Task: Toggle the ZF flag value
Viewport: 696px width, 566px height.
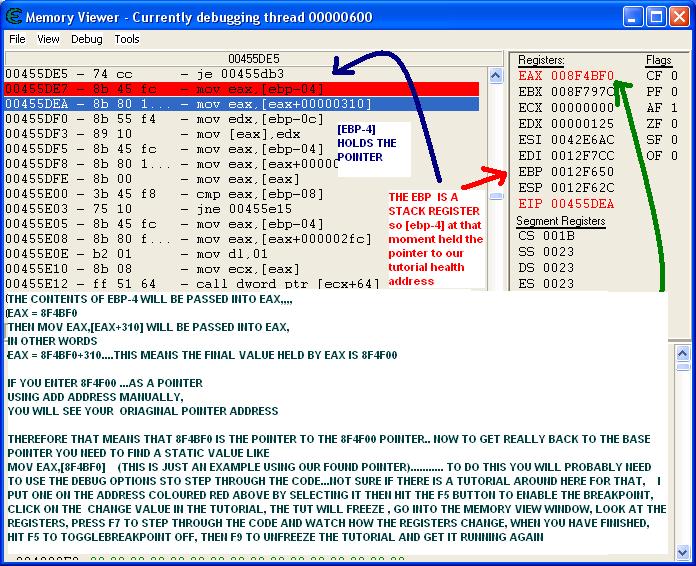Action: tap(674, 124)
